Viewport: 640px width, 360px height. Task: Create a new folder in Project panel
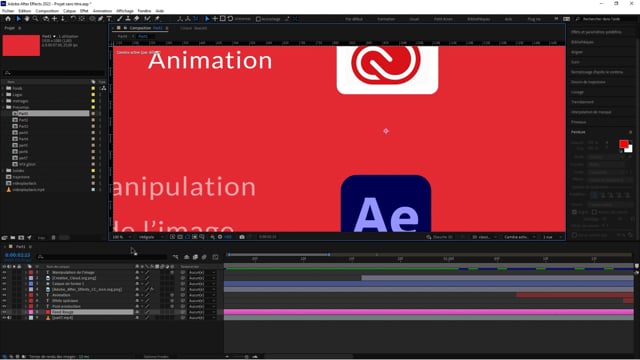pyautogui.click(x=13, y=238)
